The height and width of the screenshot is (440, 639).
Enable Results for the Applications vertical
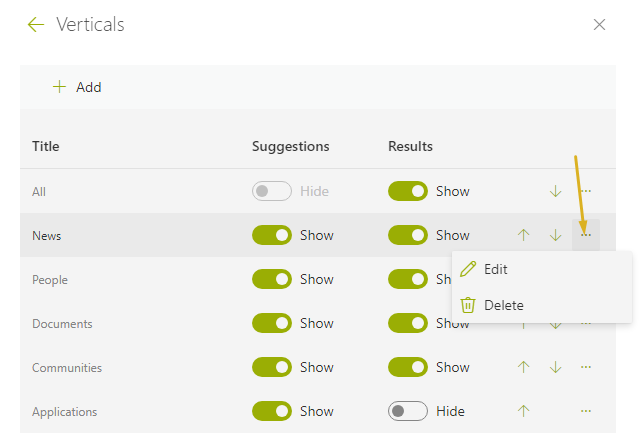click(408, 411)
